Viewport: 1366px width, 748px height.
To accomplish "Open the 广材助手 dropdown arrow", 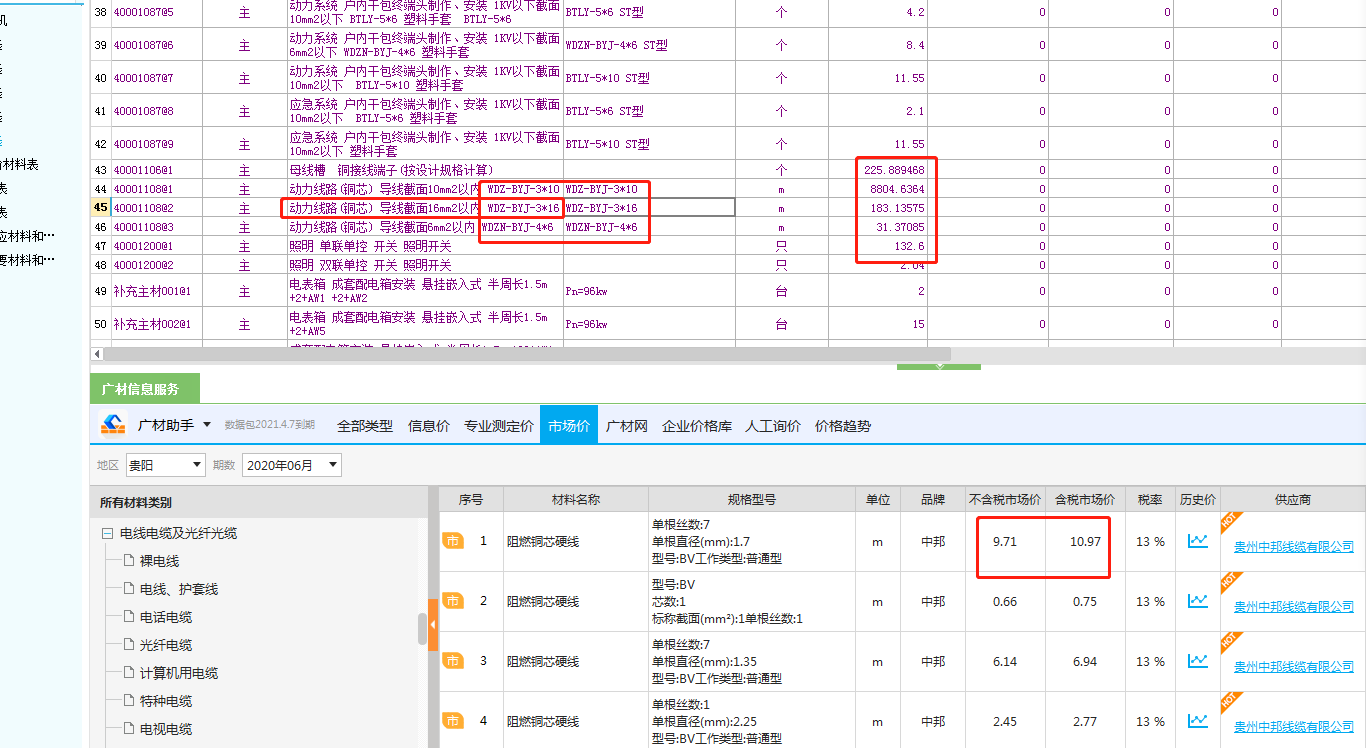I will [207, 425].
